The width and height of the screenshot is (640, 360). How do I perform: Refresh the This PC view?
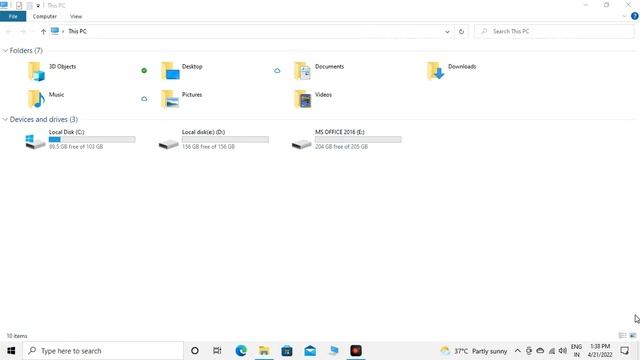461,31
